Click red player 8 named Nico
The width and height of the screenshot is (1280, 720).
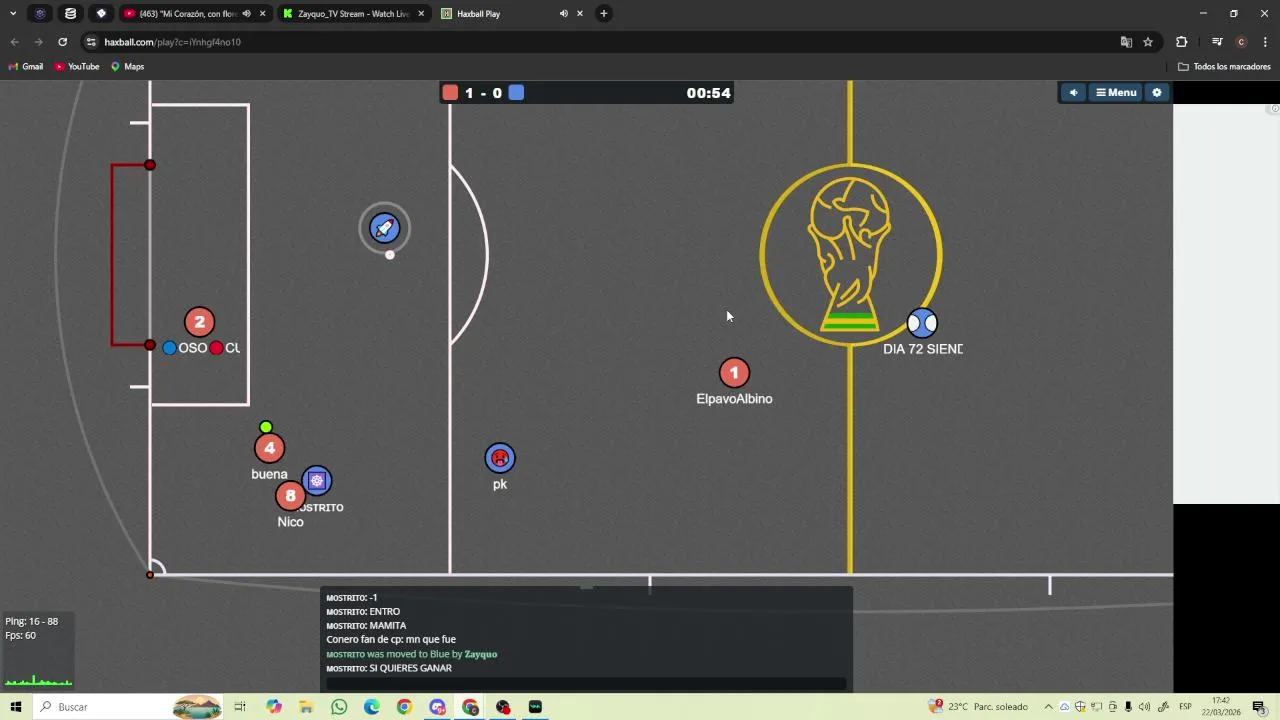[x=290, y=496]
